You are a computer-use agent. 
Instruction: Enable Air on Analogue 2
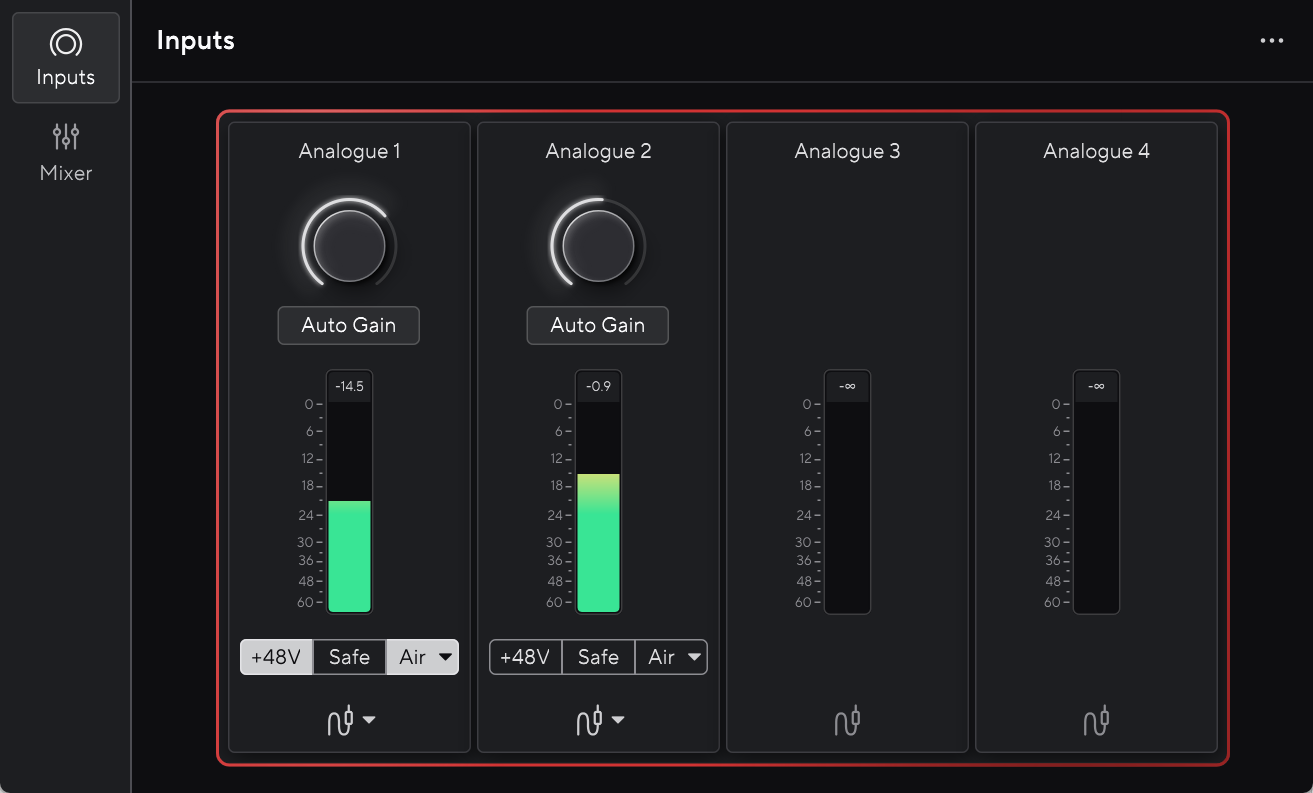tap(661, 657)
